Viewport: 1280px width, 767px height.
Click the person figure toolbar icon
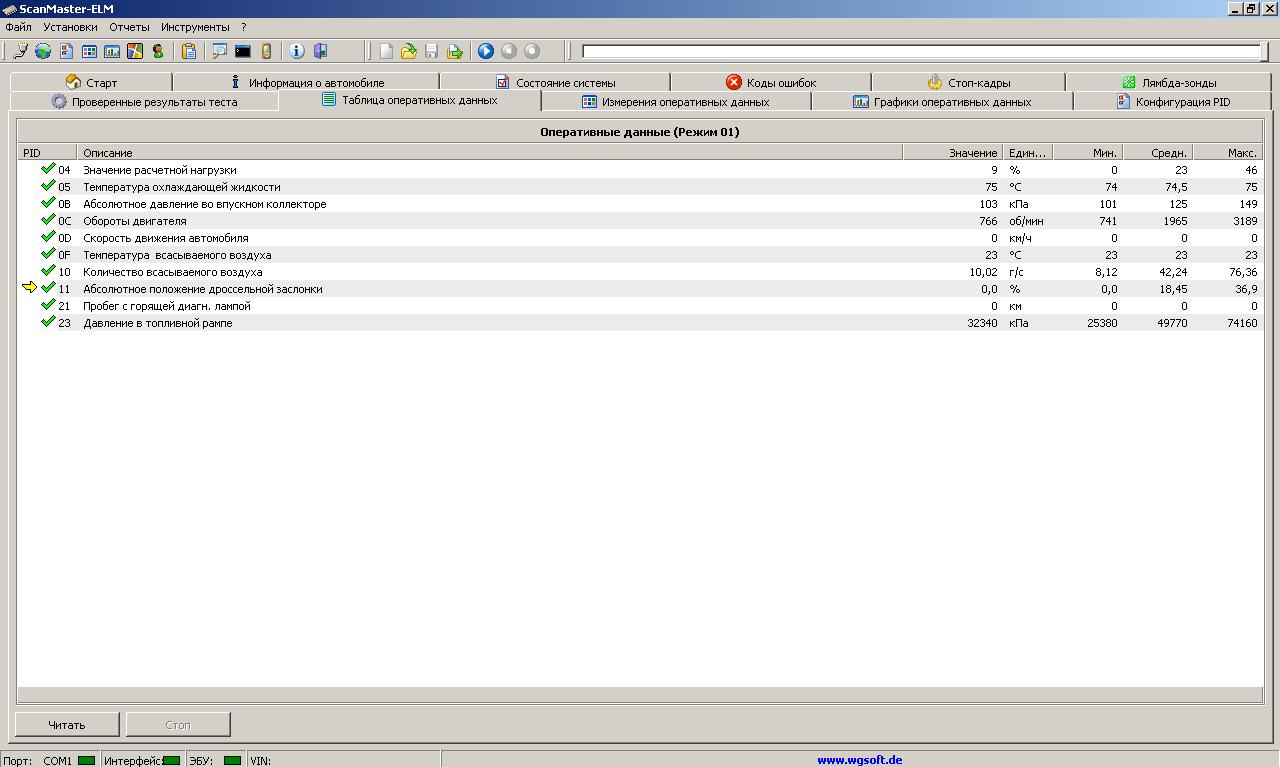[158, 51]
